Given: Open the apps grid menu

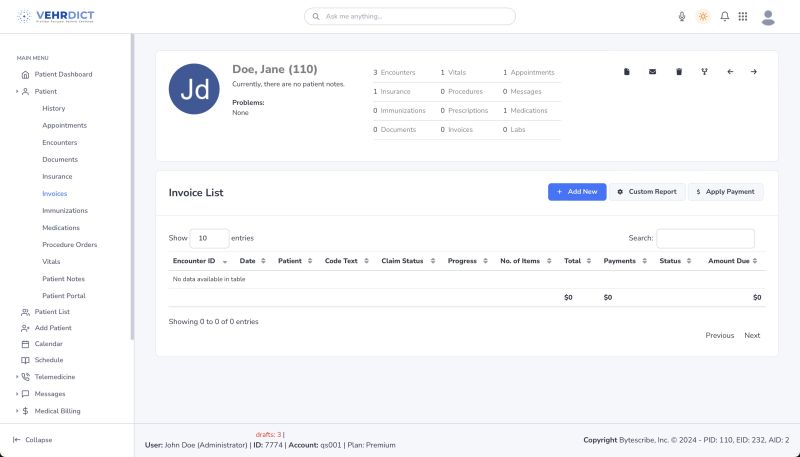Looking at the screenshot, I should click(743, 16).
